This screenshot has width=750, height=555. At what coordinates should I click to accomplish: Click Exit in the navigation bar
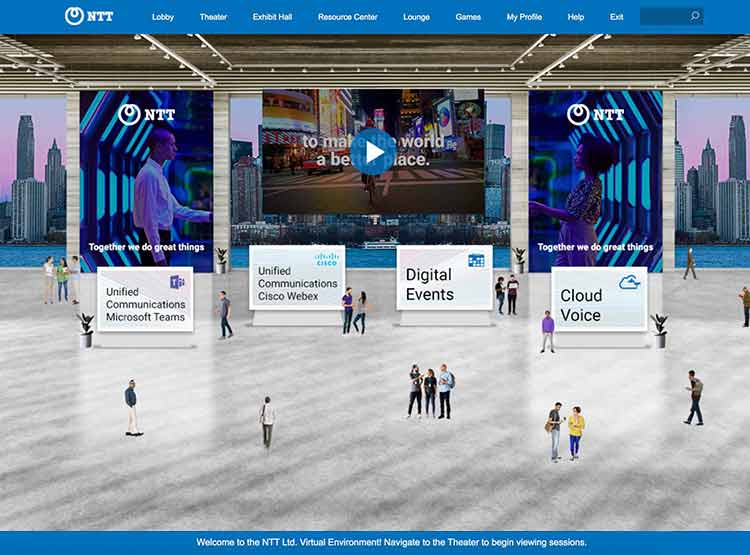coord(616,17)
